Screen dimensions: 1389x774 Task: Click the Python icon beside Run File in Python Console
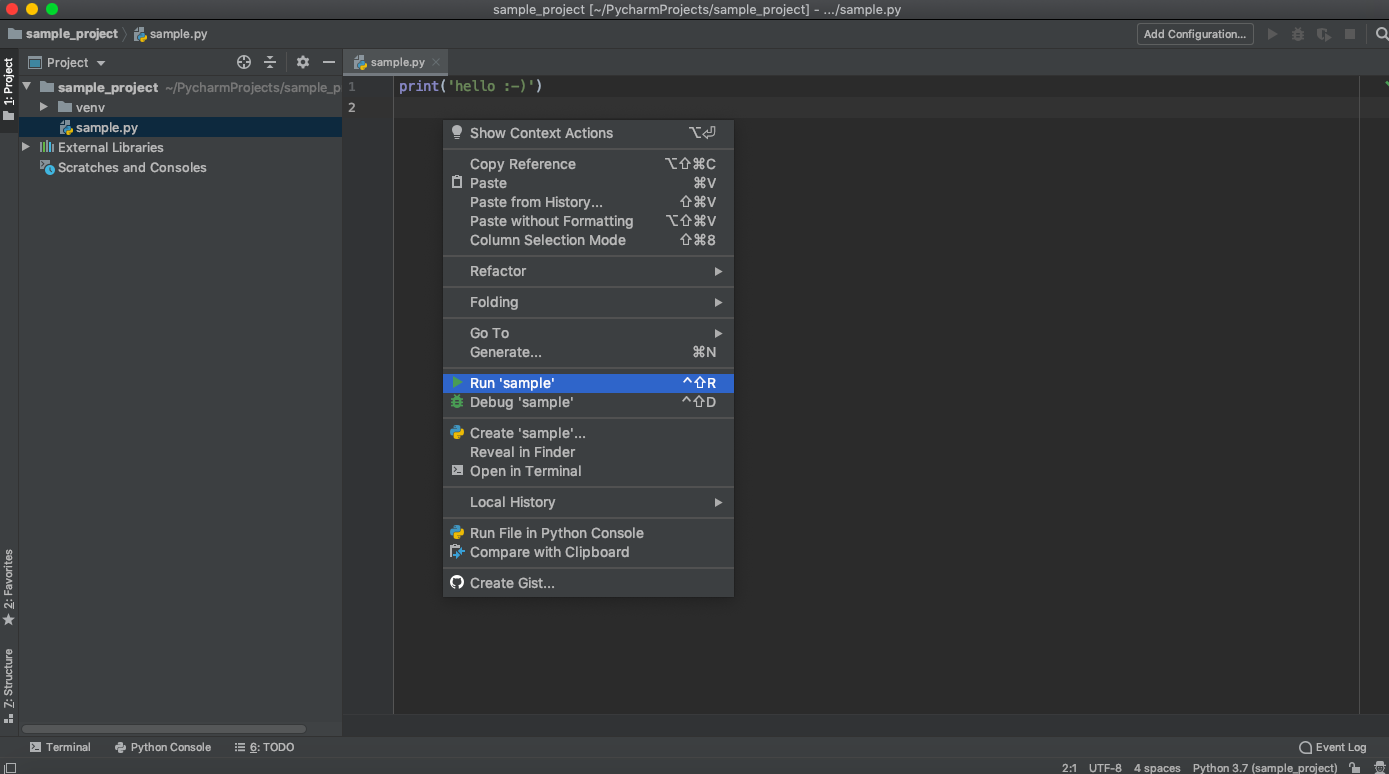click(x=457, y=533)
